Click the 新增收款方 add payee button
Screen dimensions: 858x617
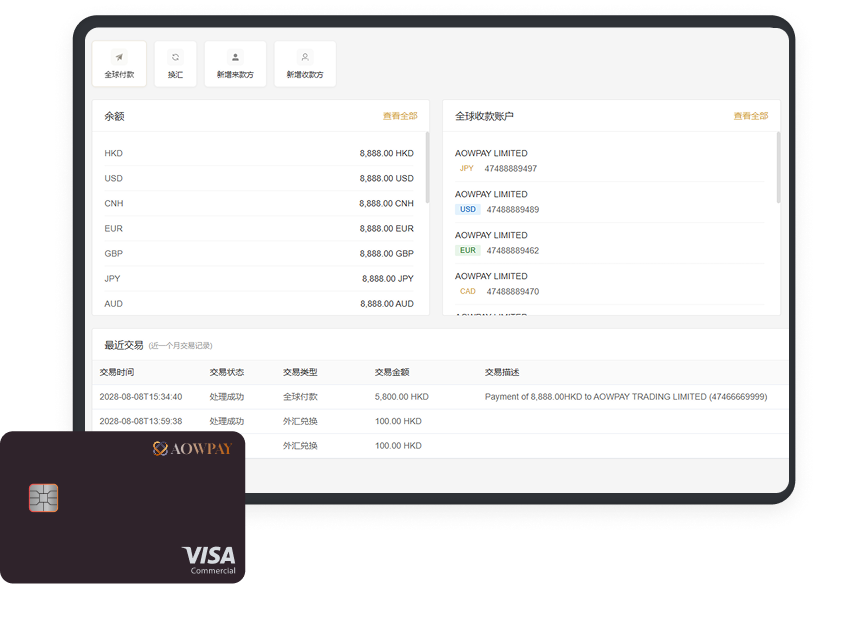click(305, 63)
